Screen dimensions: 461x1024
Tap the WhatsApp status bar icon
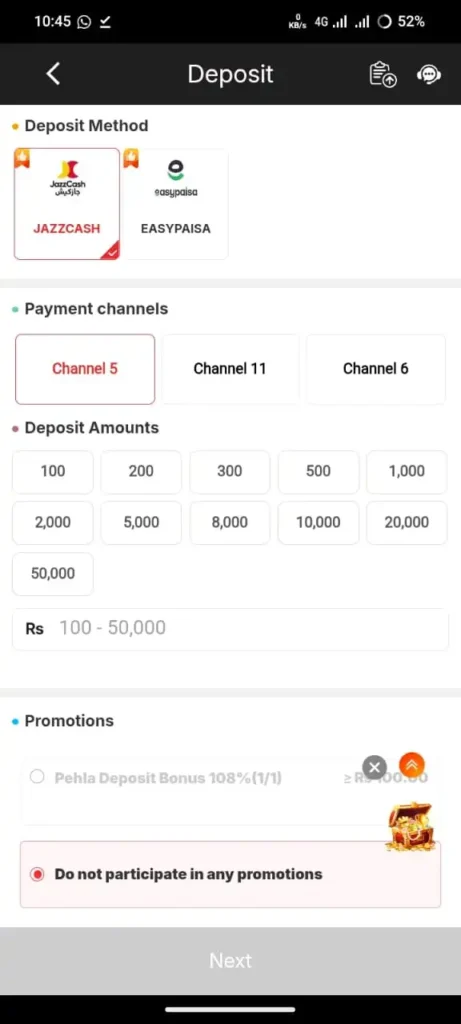pos(84,22)
